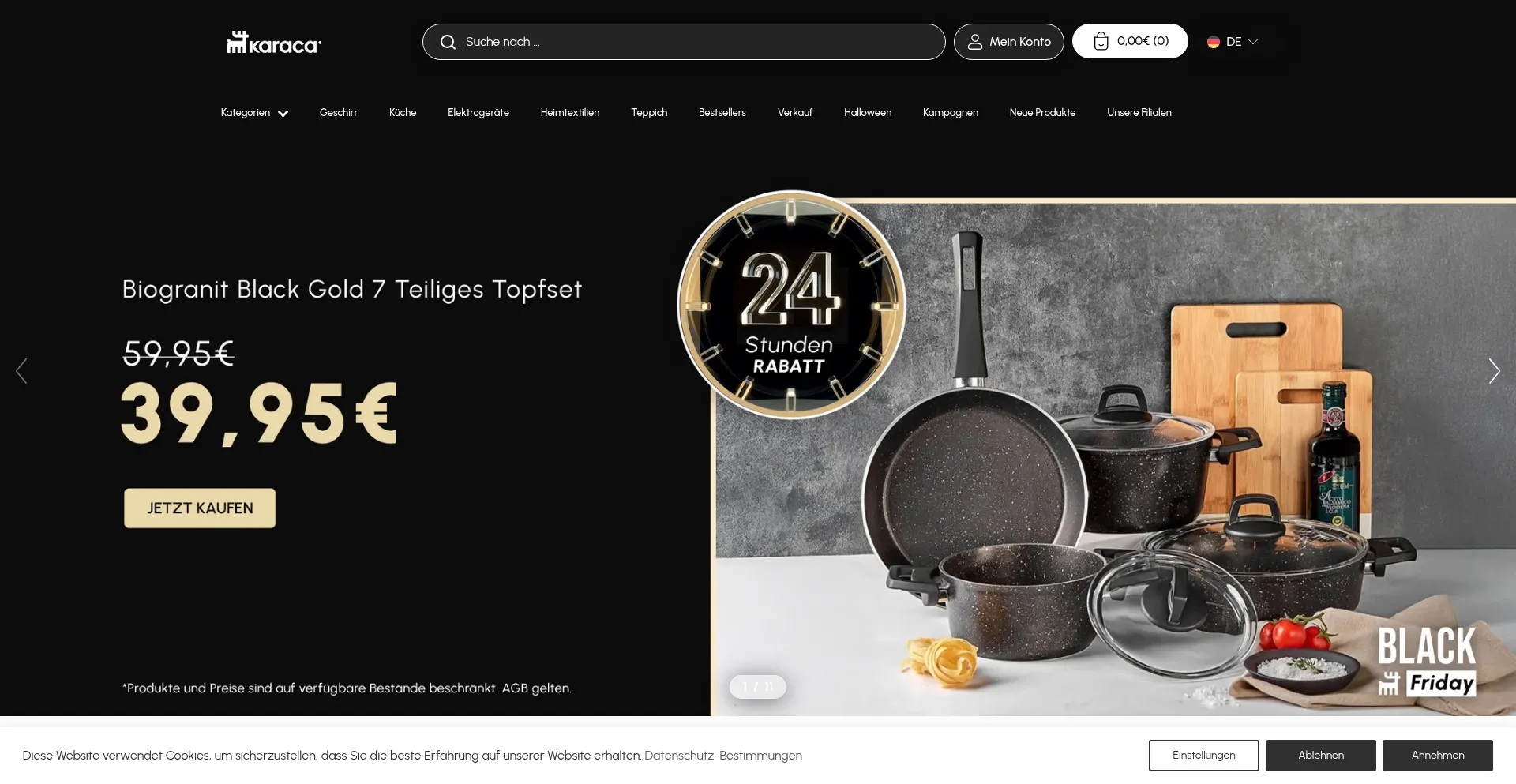The height and width of the screenshot is (784, 1516).
Task: Click the user account icon
Action: pyautogui.click(x=975, y=42)
